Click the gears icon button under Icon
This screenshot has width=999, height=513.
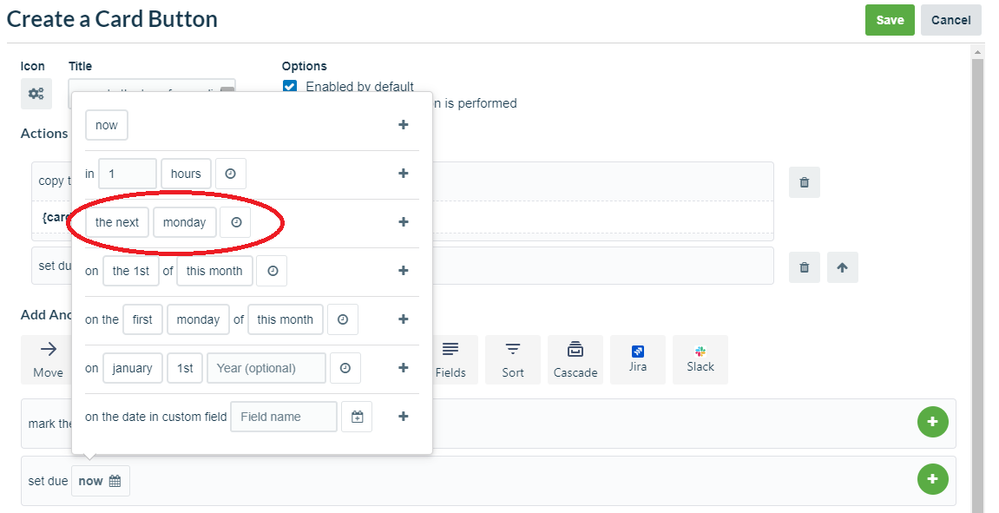36,94
